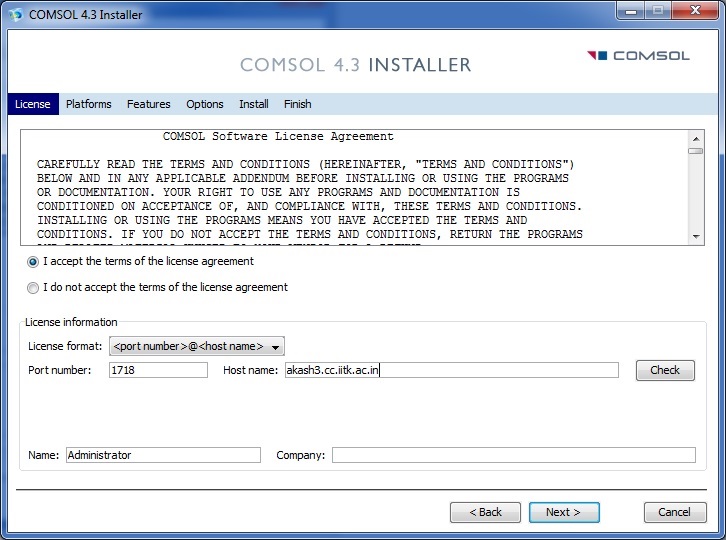Open the License format dropdown
The image size is (726, 540).
click(197, 346)
